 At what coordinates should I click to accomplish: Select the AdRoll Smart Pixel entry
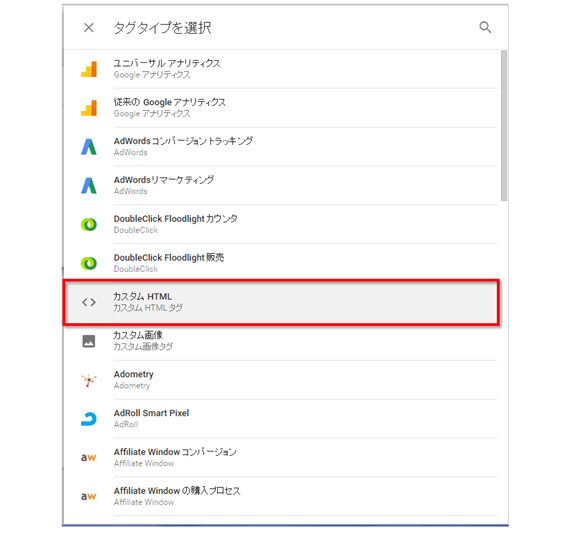tap(282, 419)
